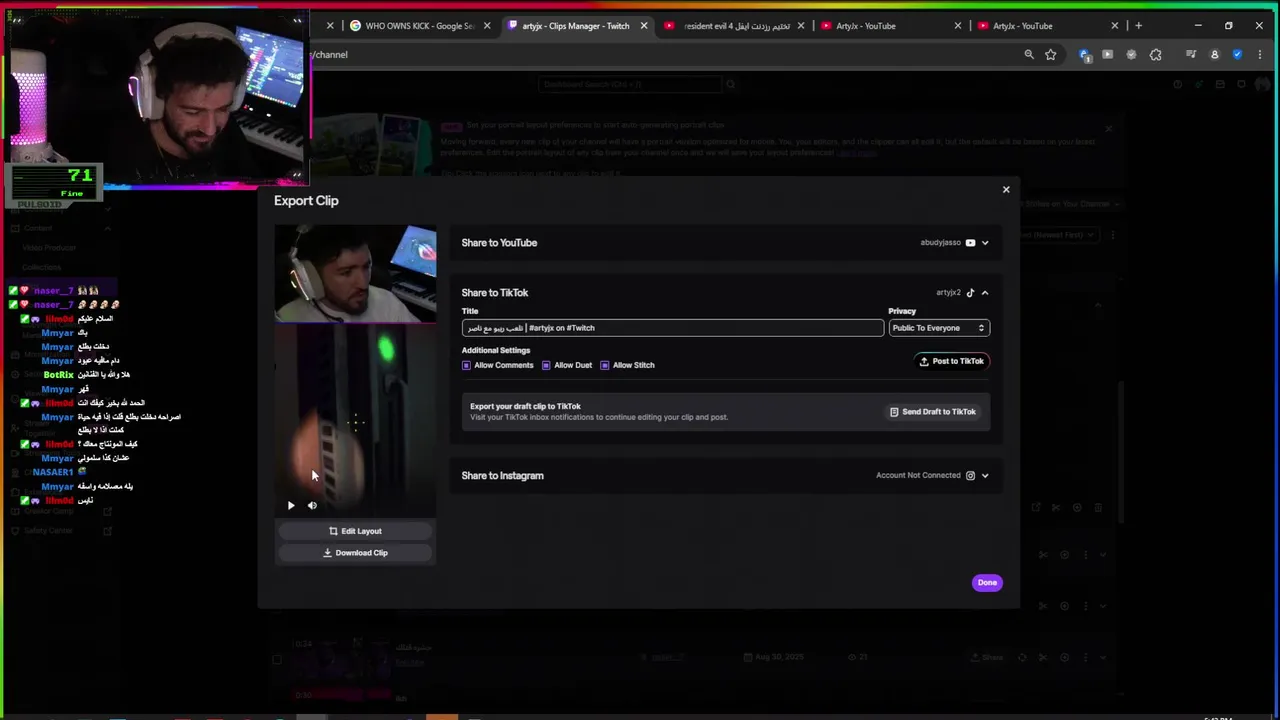Viewport: 1280px width, 720px height.
Task: Mute the clip preview volume
Action: [312, 506]
